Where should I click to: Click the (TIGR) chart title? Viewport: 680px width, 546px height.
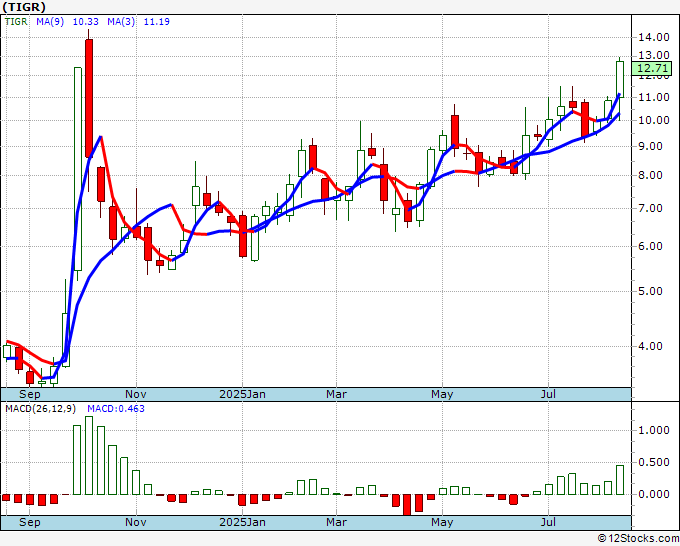tap(24, 7)
